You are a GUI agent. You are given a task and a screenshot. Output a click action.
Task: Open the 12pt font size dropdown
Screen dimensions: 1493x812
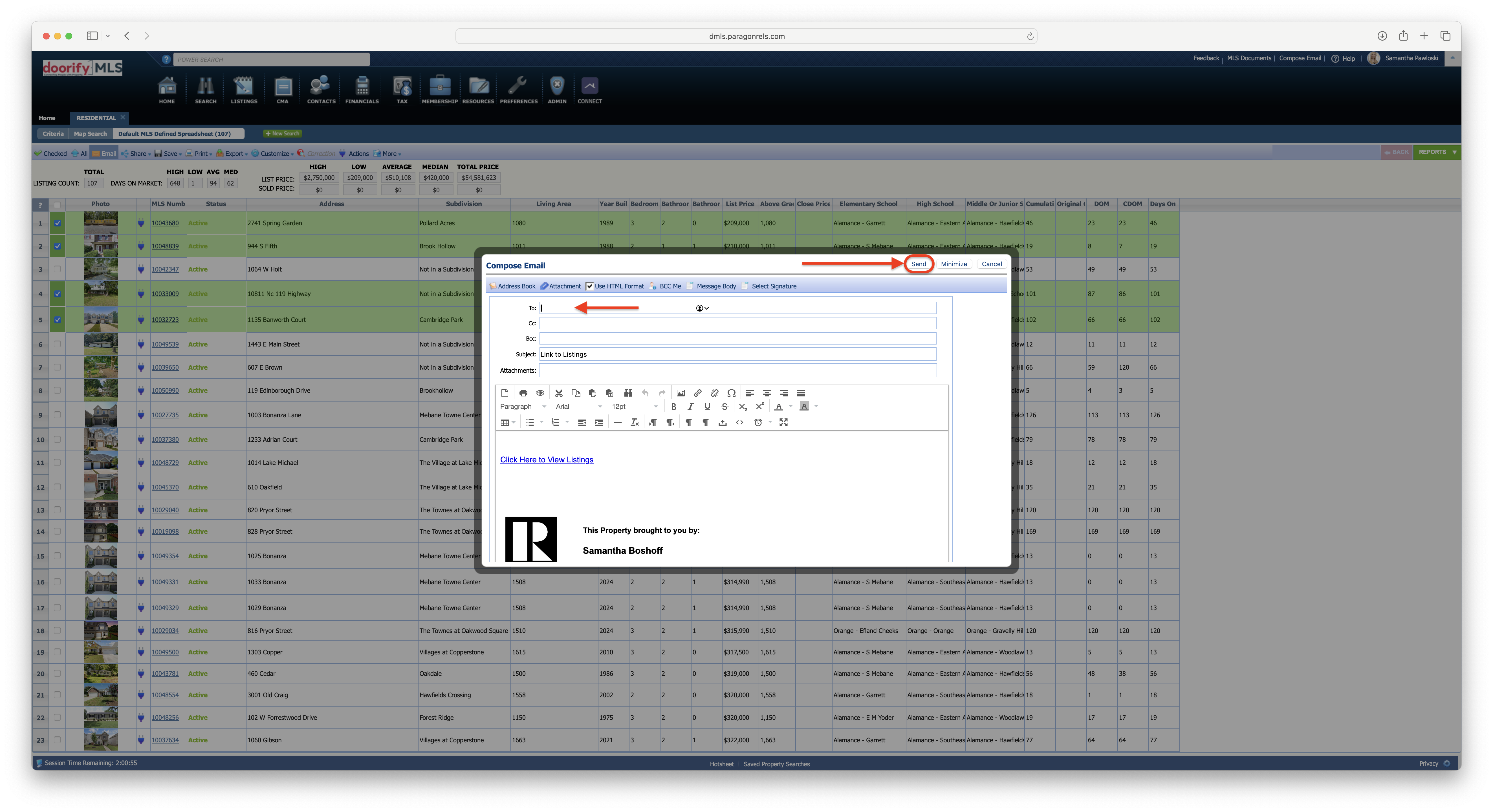pos(635,406)
